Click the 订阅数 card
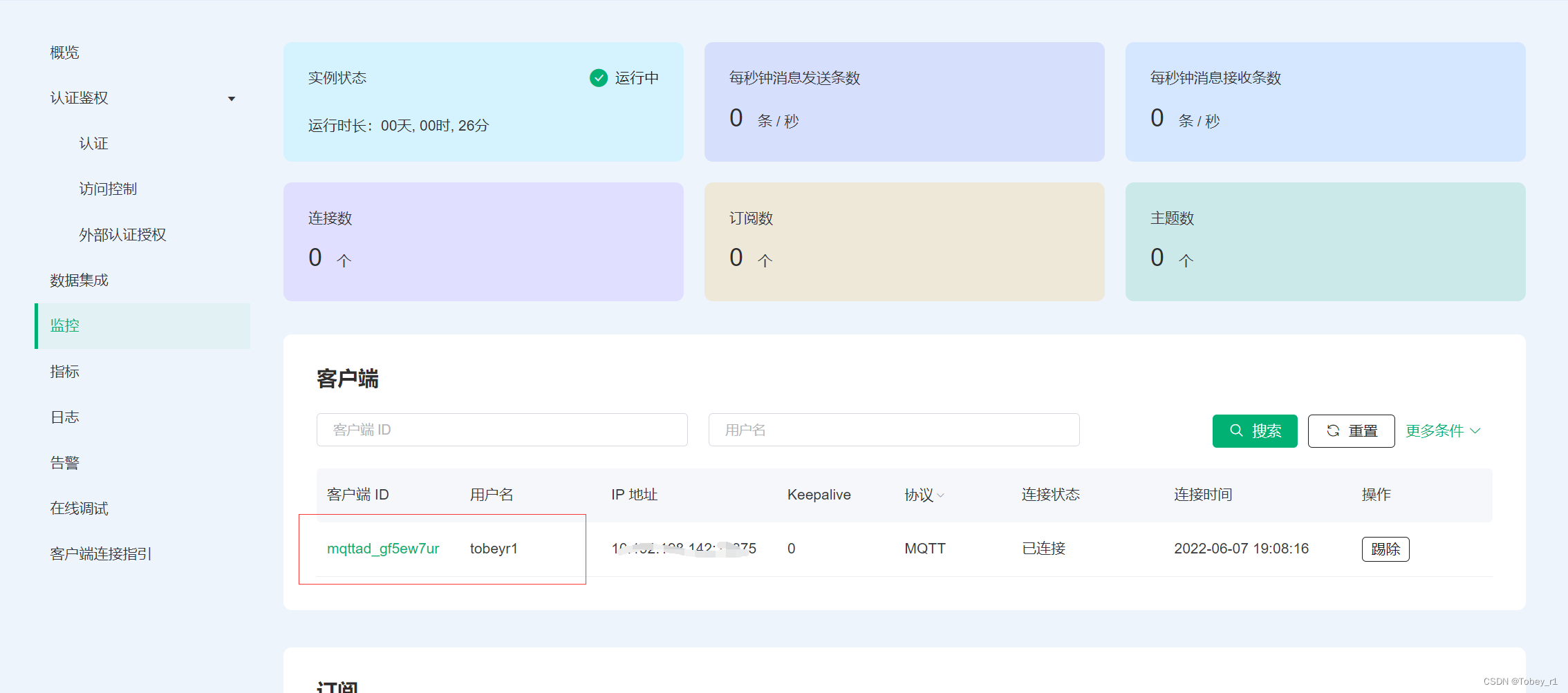 [904, 242]
